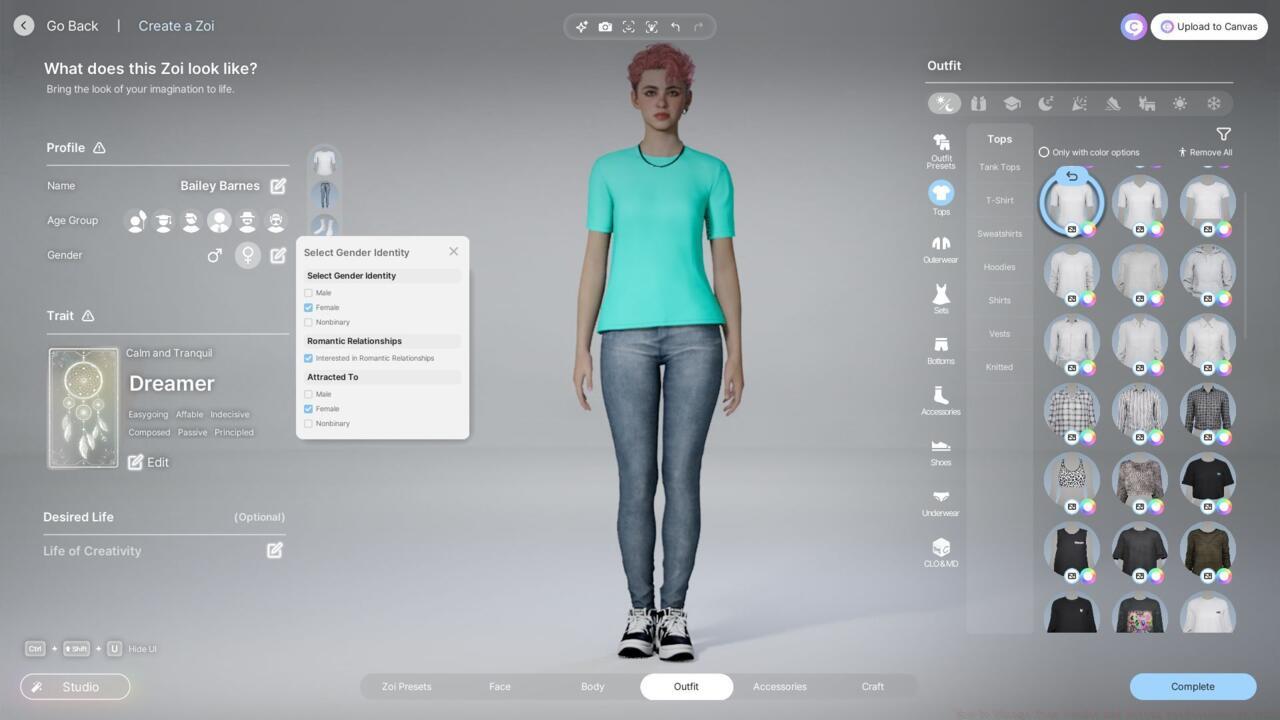This screenshot has height=720, width=1280.
Task: Open the Shoes category in outfit sidebar
Action: pos(940,449)
